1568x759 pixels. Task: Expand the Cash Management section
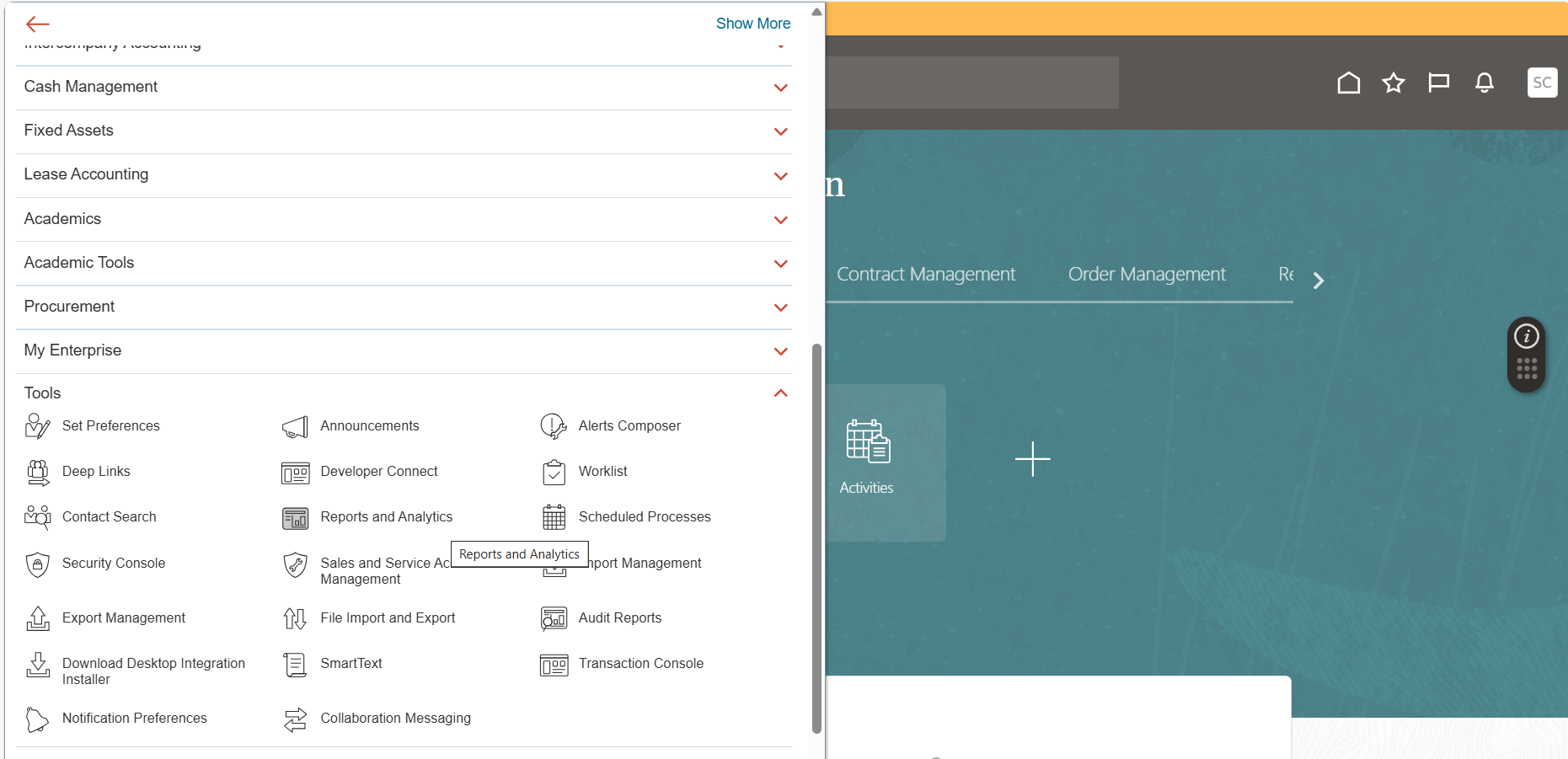click(781, 88)
